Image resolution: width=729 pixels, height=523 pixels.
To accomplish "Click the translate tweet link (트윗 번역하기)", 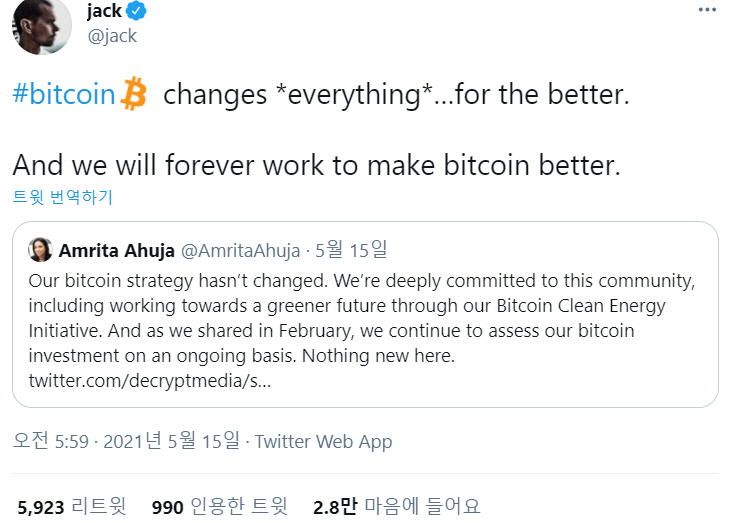I will 62,196.
